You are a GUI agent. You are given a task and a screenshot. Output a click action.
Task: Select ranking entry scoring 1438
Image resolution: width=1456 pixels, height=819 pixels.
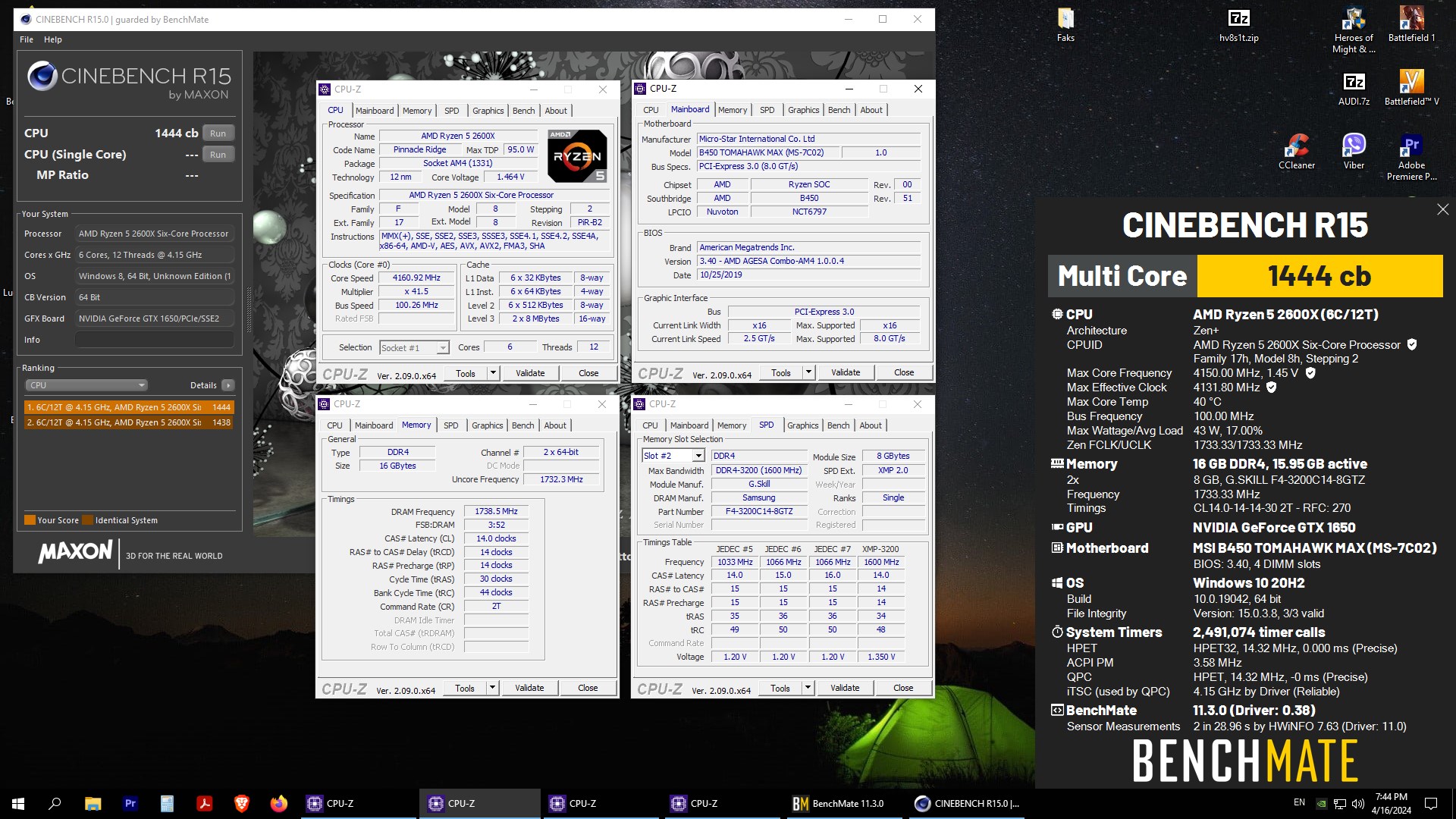point(129,422)
